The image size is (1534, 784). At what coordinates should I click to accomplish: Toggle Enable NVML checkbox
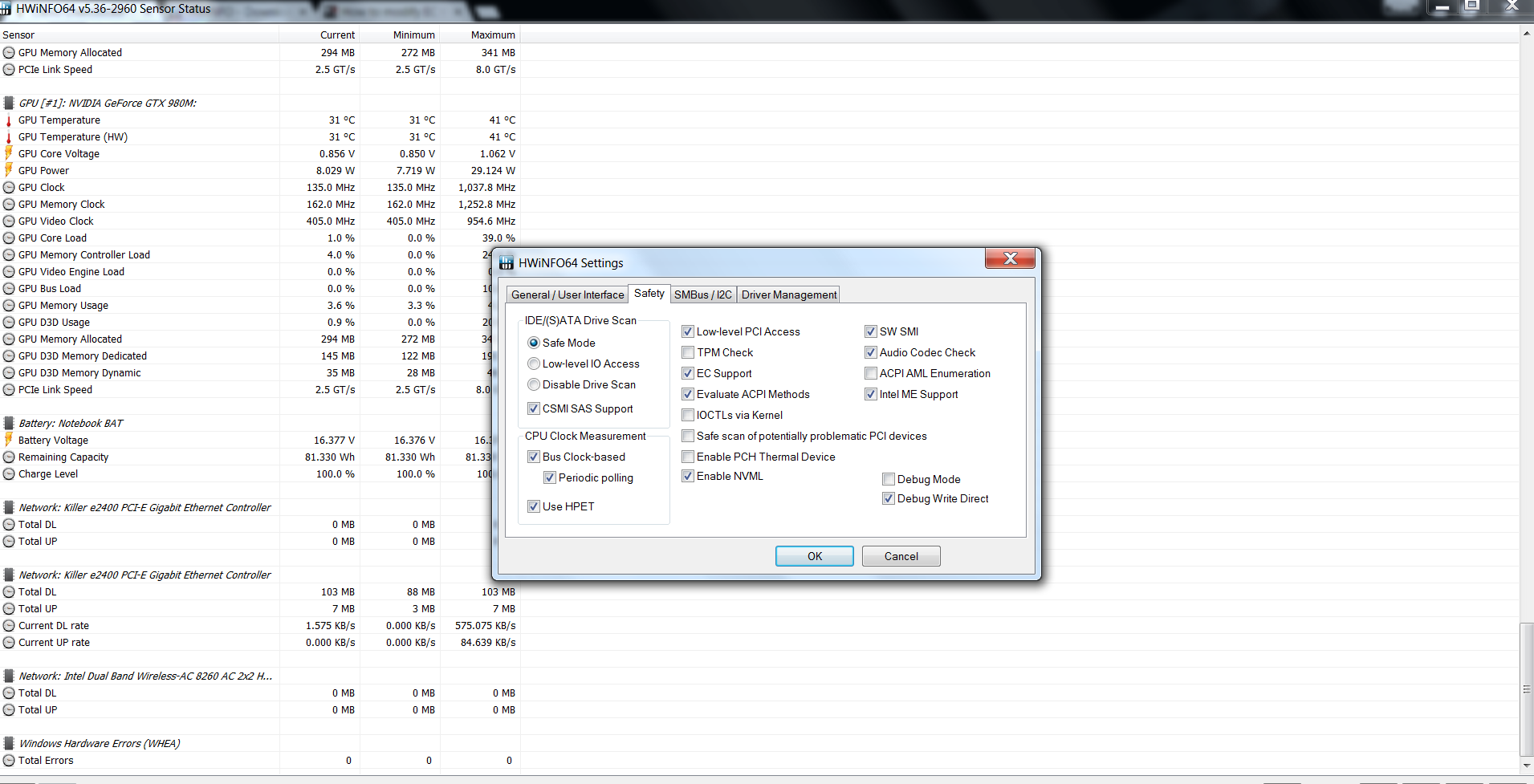[x=688, y=476]
